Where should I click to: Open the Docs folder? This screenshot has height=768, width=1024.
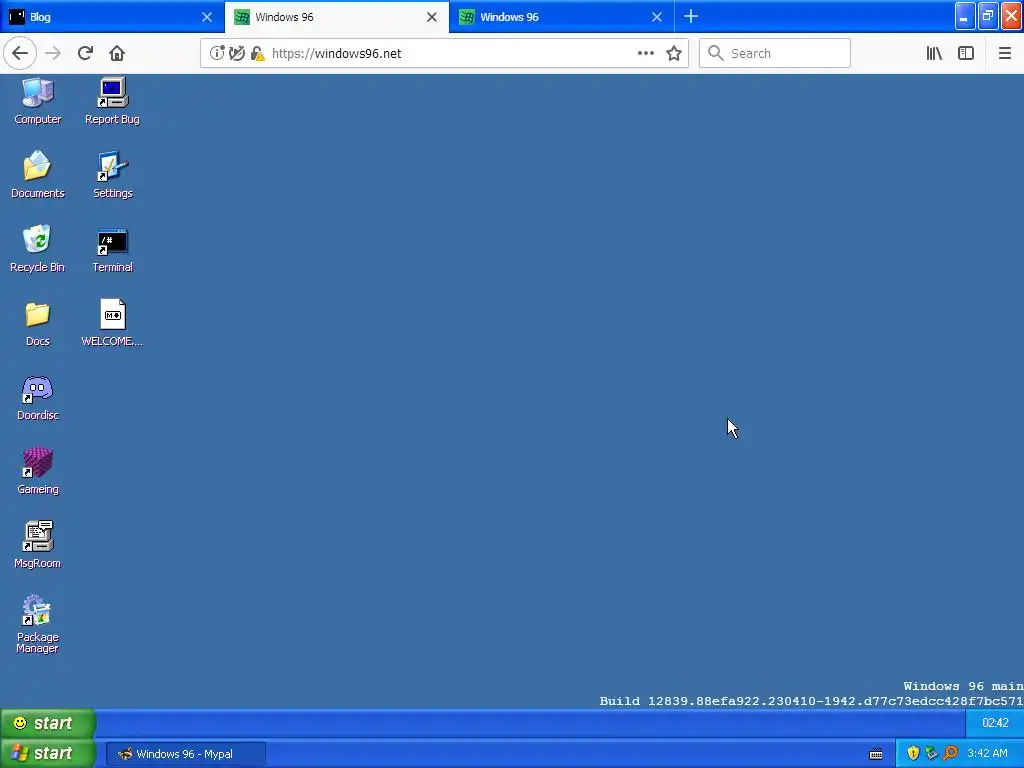[x=37, y=323]
